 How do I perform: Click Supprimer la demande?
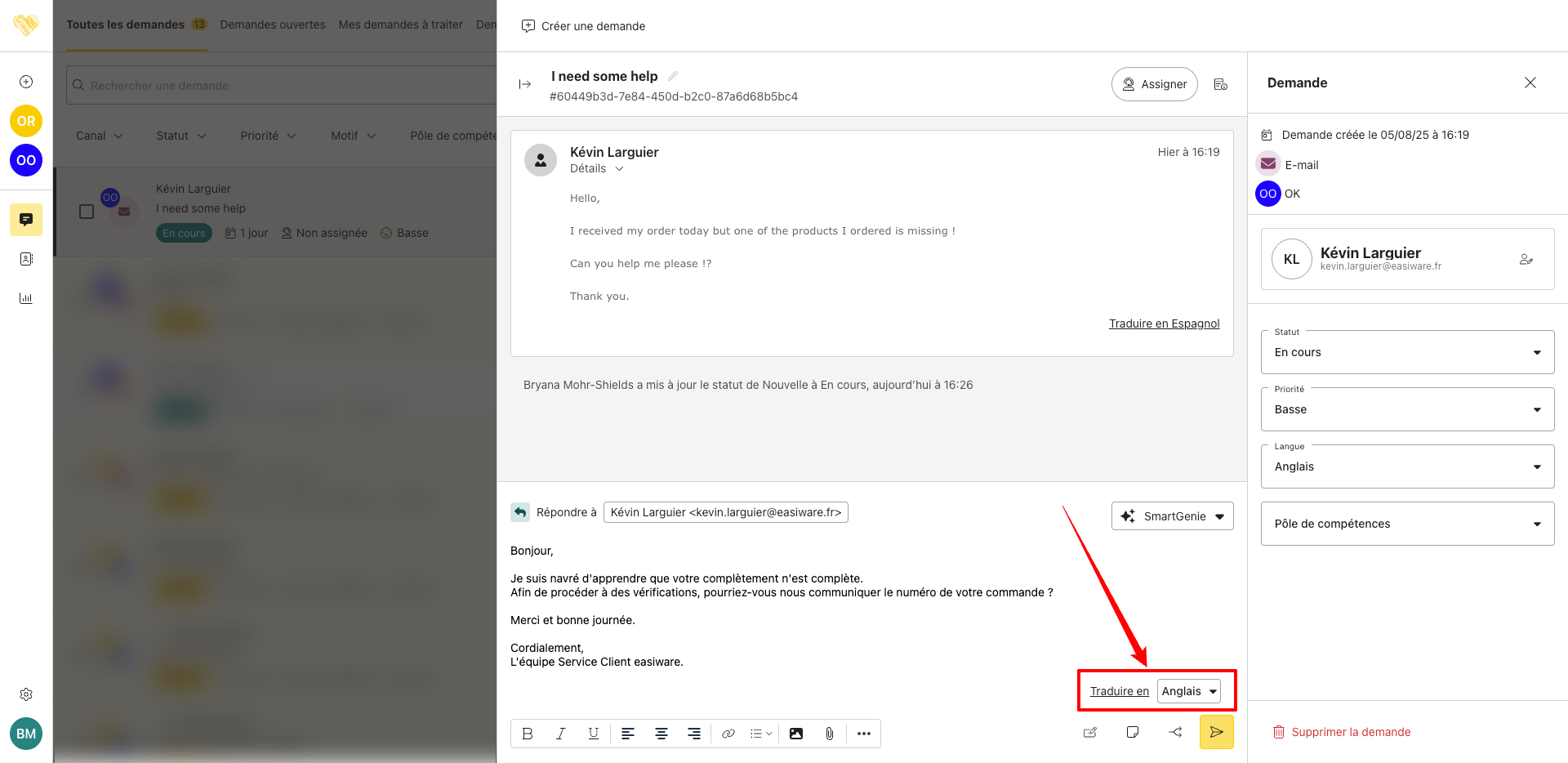(x=1350, y=732)
